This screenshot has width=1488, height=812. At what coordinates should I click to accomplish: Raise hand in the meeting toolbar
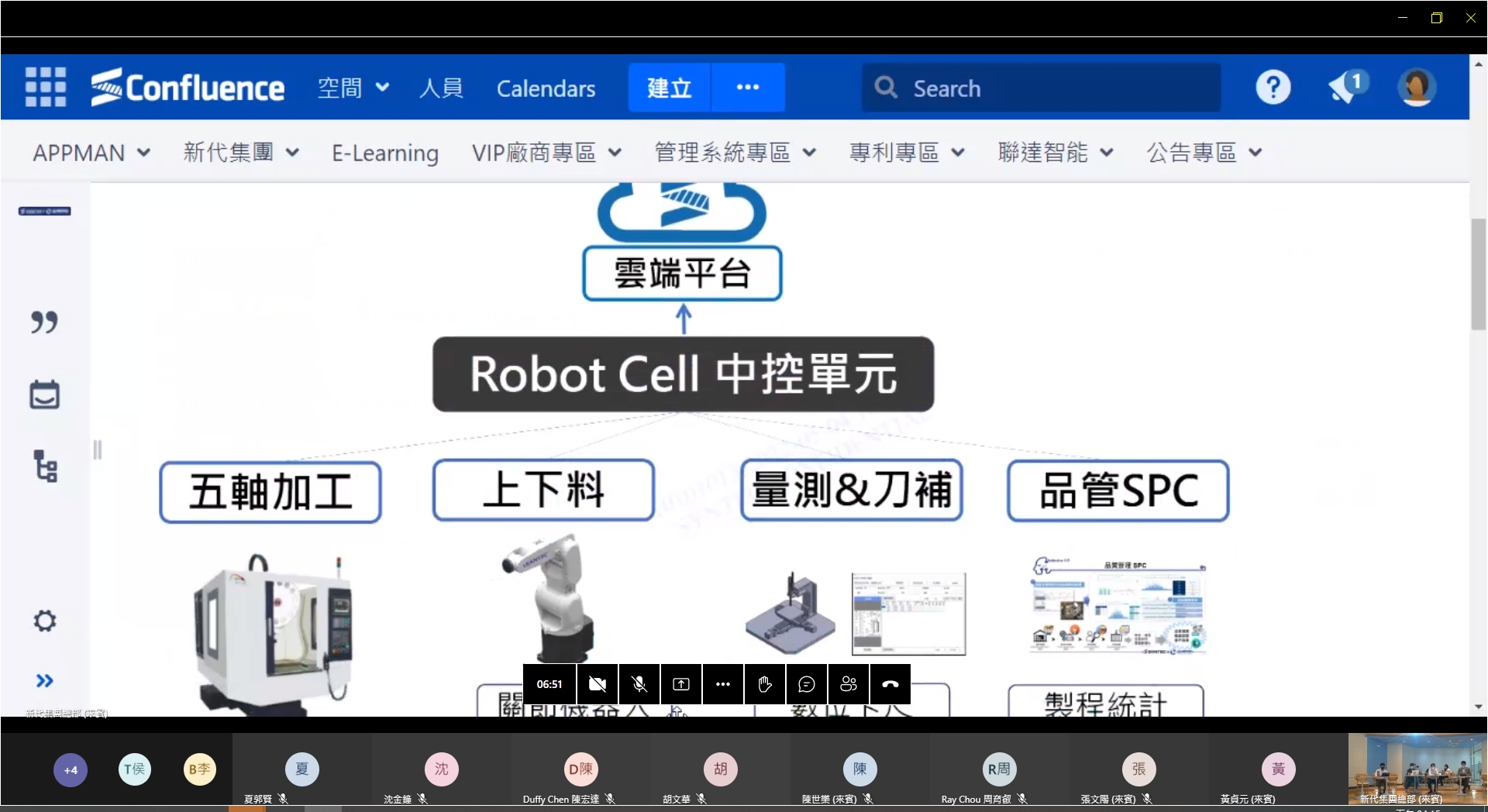tap(764, 684)
